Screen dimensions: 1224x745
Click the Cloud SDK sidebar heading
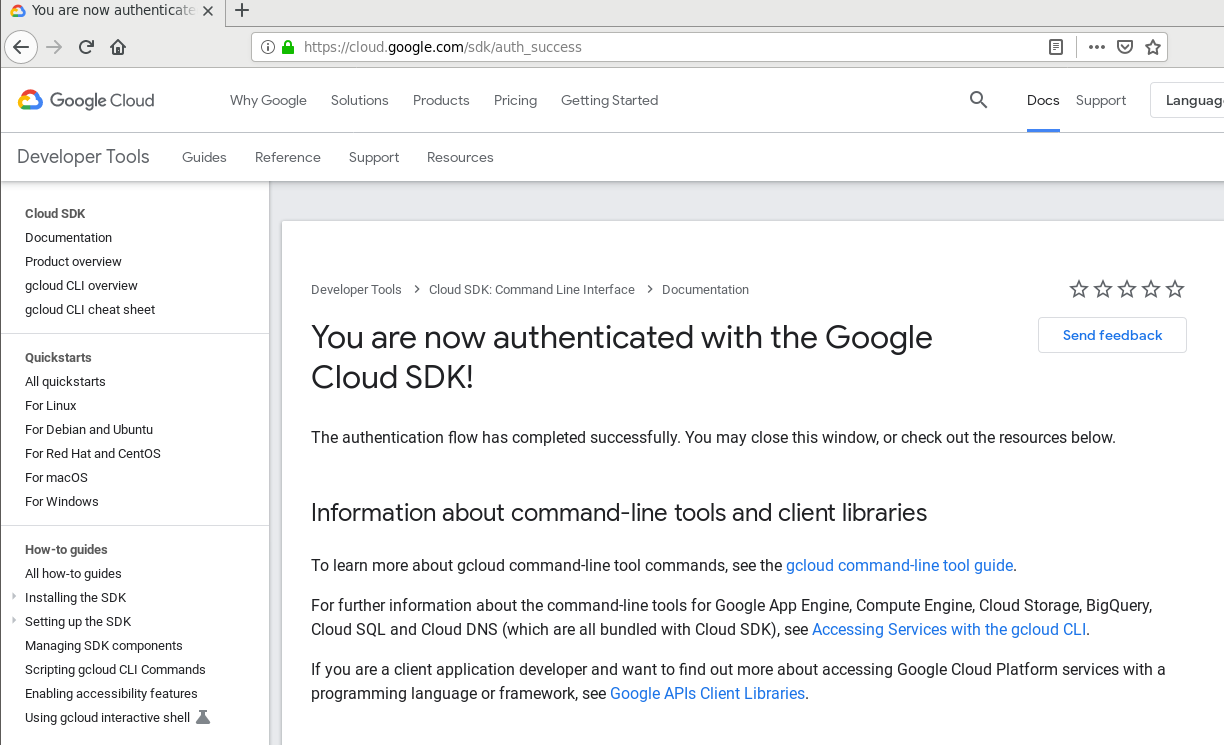coord(55,213)
